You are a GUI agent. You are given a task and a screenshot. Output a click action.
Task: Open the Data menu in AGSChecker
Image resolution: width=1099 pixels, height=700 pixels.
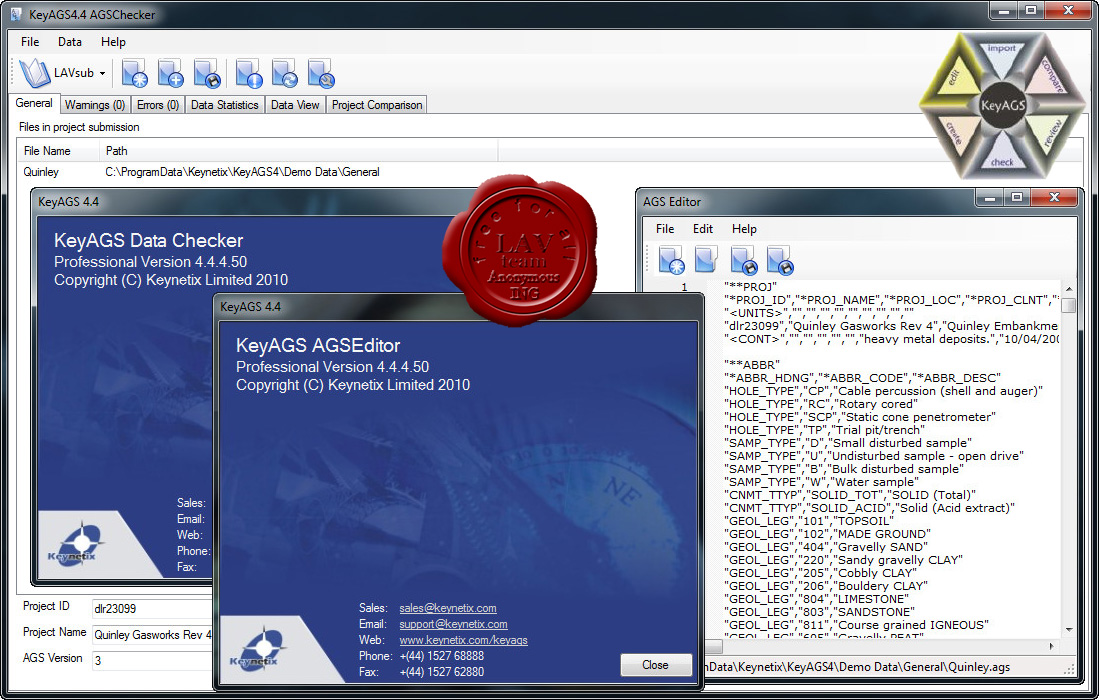point(69,42)
